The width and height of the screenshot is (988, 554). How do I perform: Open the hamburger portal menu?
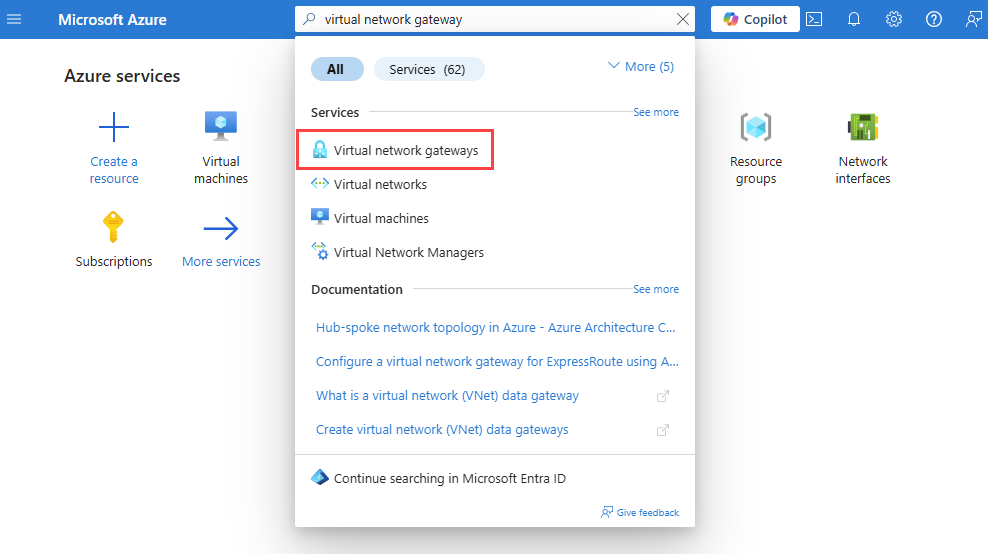[14, 20]
